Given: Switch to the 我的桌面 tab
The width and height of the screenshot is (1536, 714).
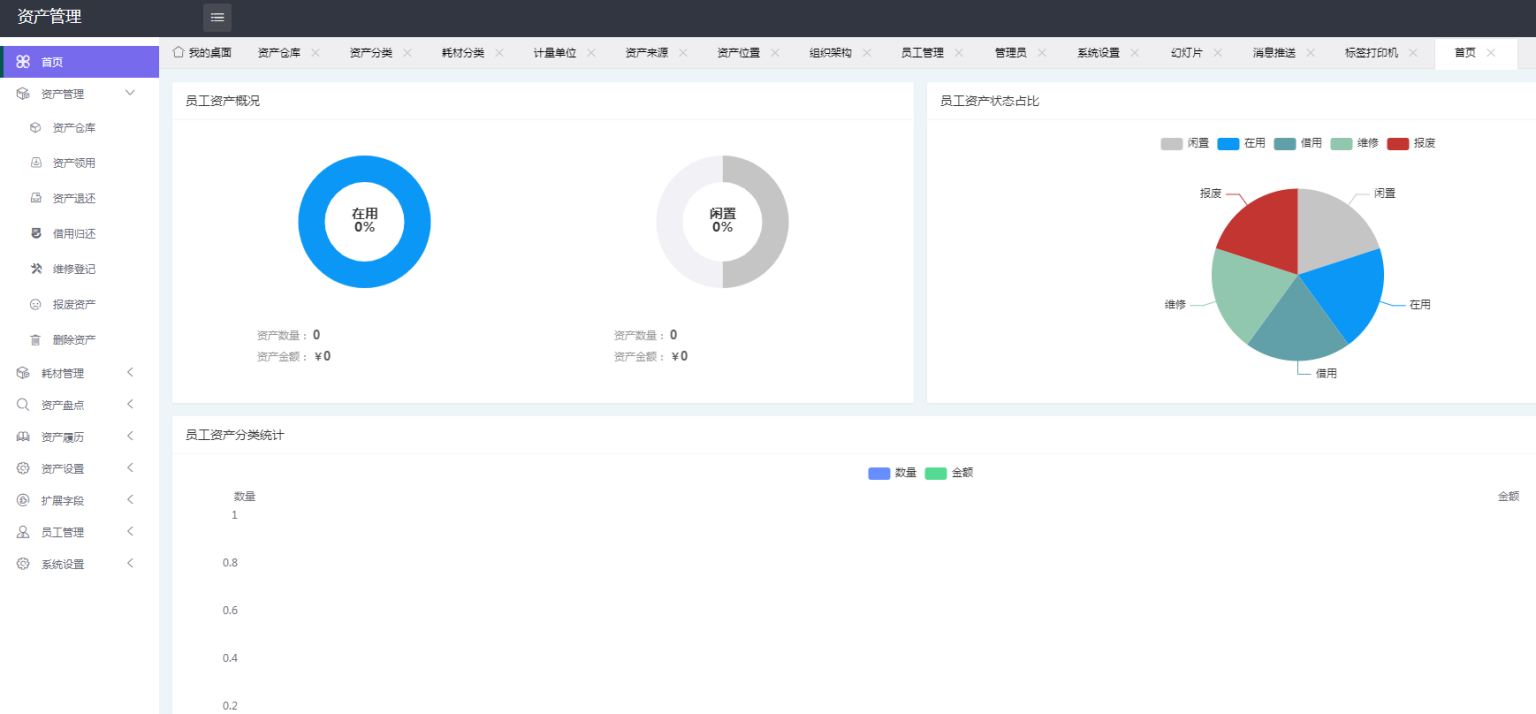Looking at the screenshot, I should [204, 52].
